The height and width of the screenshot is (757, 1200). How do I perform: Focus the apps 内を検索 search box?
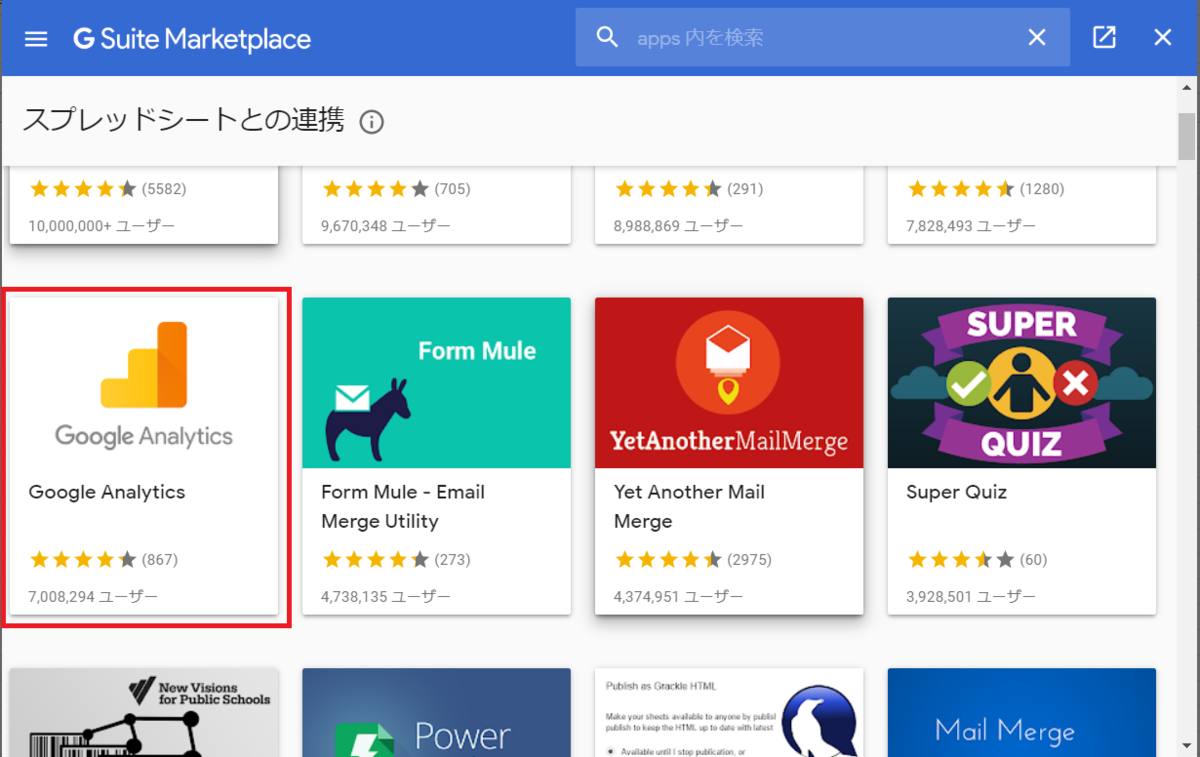point(822,38)
